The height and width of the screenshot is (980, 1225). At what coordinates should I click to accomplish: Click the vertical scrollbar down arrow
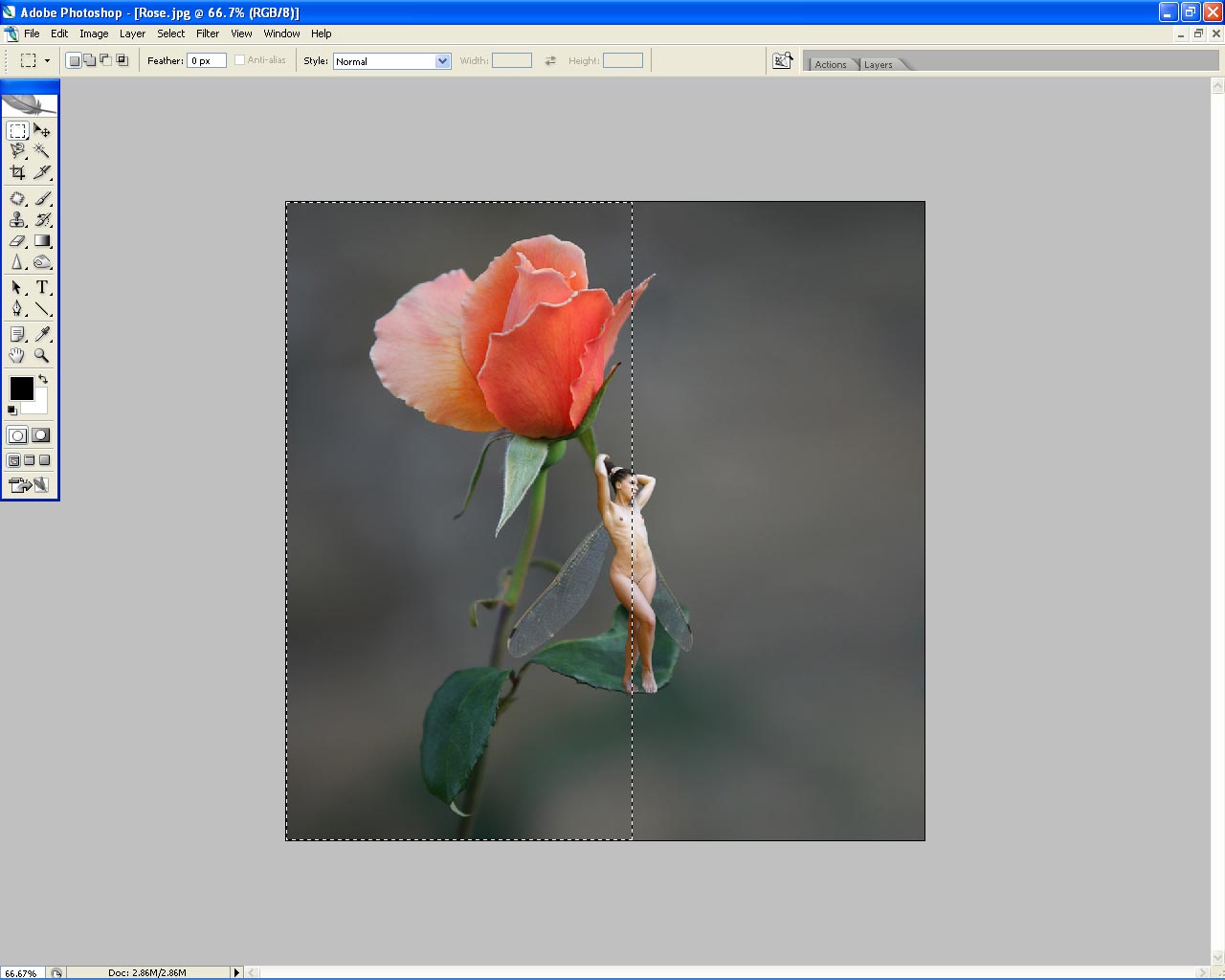click(x=1217, y=957)
